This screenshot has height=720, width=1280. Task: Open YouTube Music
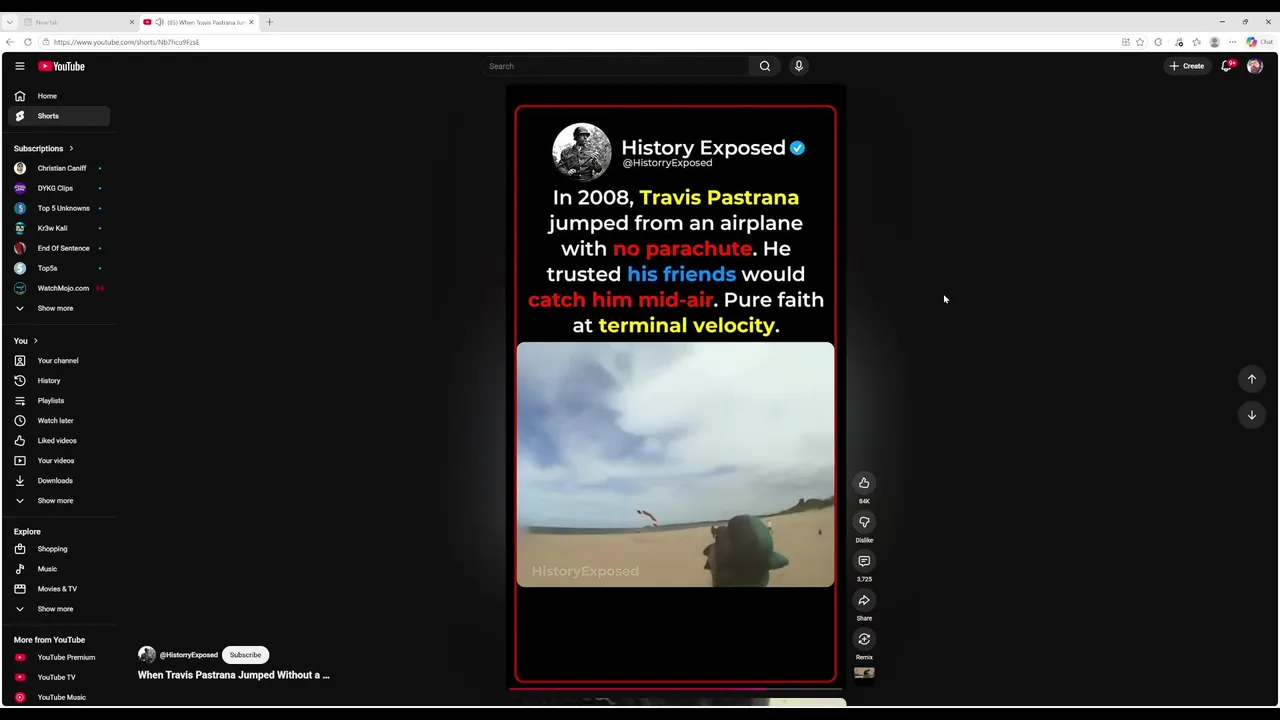pos(59,697)
